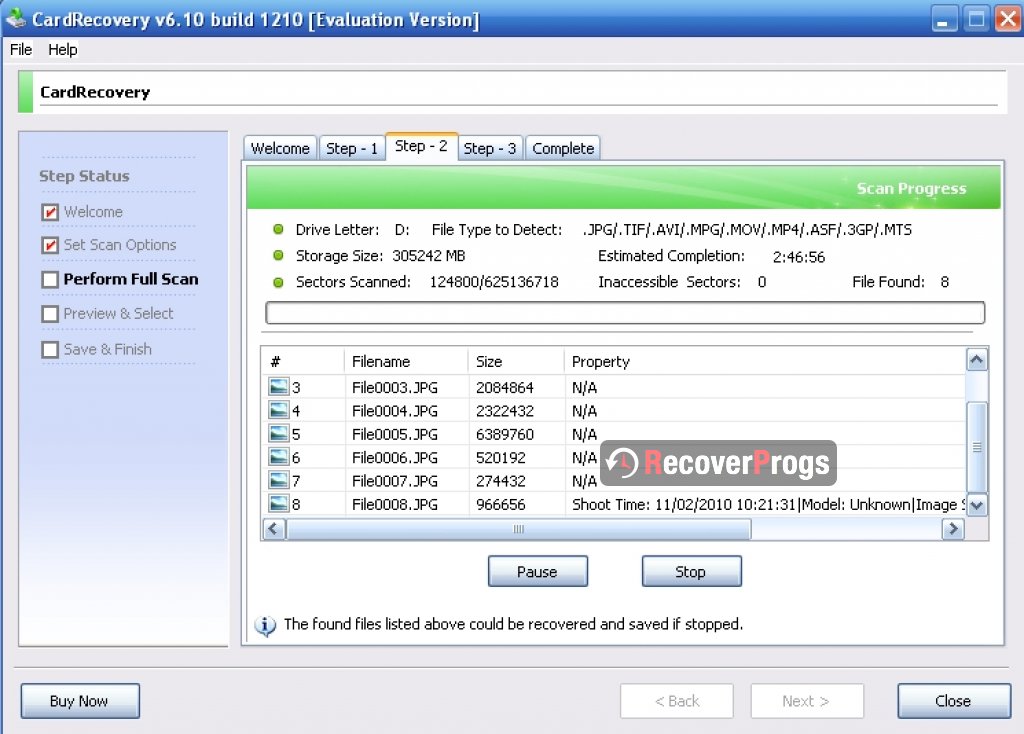This screenshot has height=734, width=1024.
Task: Open the Help menu
Action: click(63, 50)
